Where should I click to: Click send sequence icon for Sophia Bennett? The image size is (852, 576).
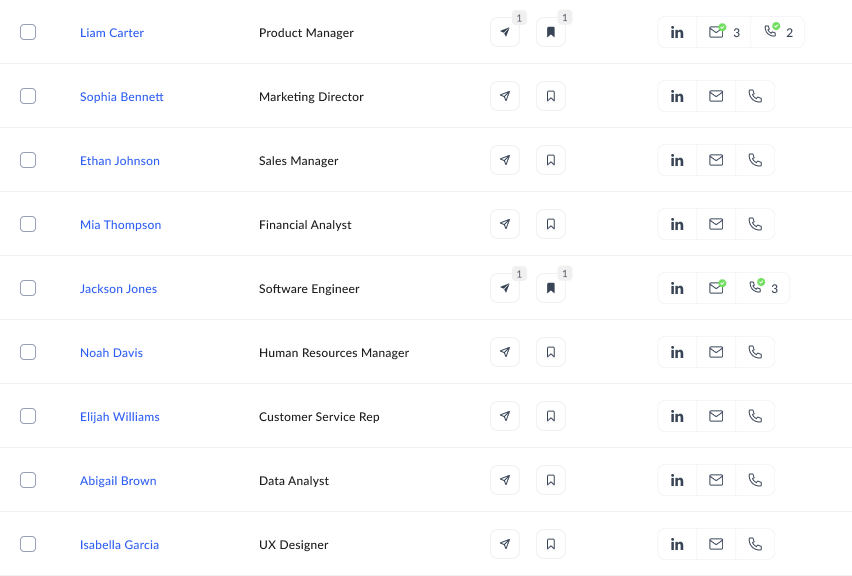[505, 96]
